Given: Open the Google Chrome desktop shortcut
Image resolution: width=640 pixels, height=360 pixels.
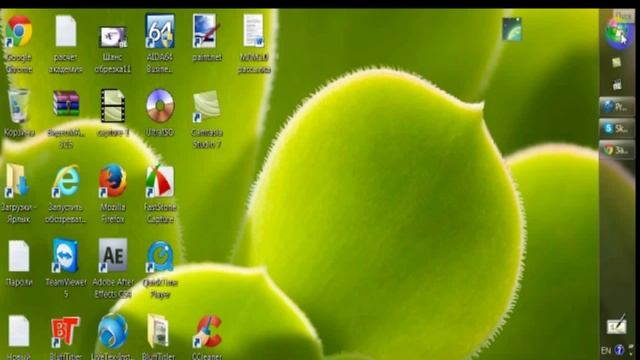Looking at the screenshot, I should pyautogui.click(x=19, y=31).
